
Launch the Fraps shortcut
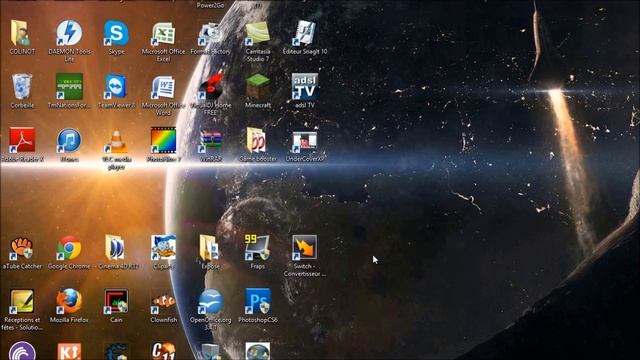point(257,247)
